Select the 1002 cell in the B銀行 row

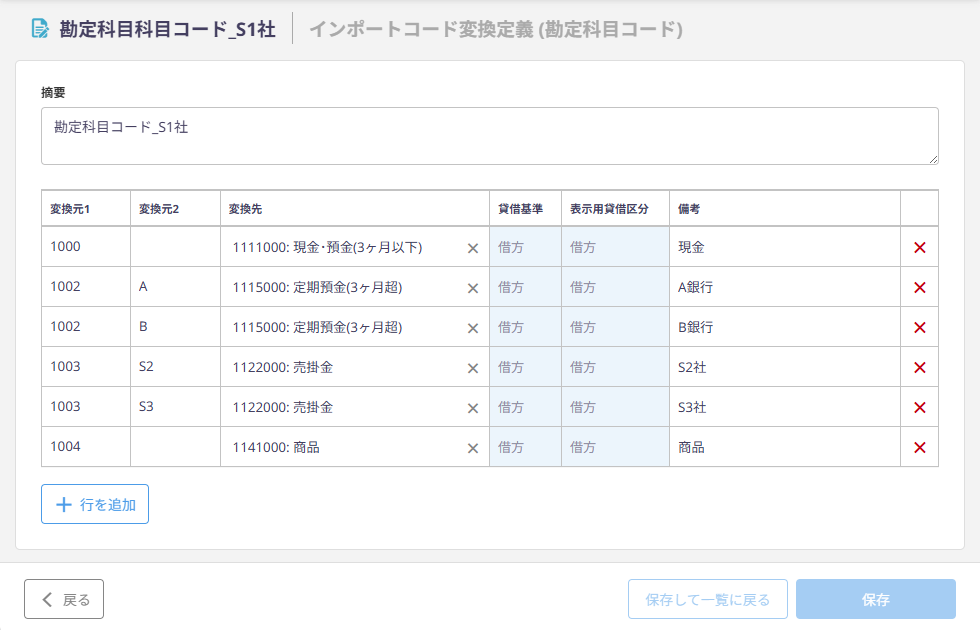click(86, 327)
